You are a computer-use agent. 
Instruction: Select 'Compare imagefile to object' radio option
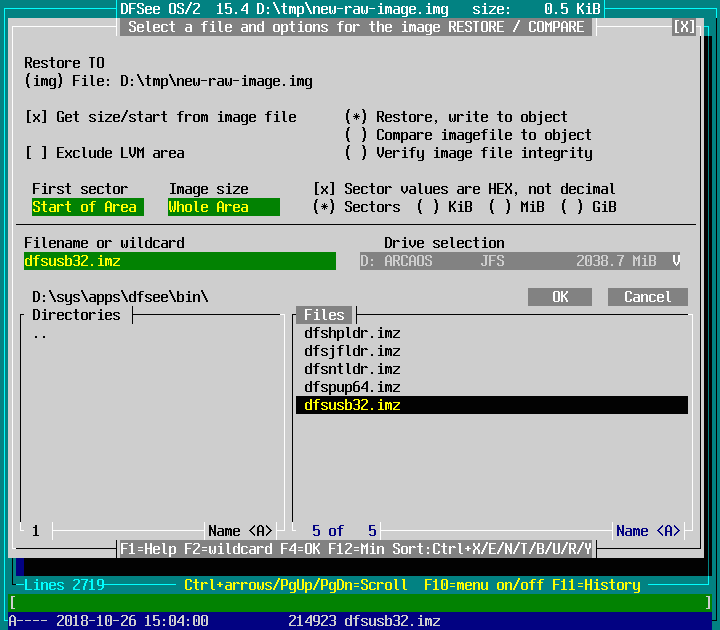[356, 135]
